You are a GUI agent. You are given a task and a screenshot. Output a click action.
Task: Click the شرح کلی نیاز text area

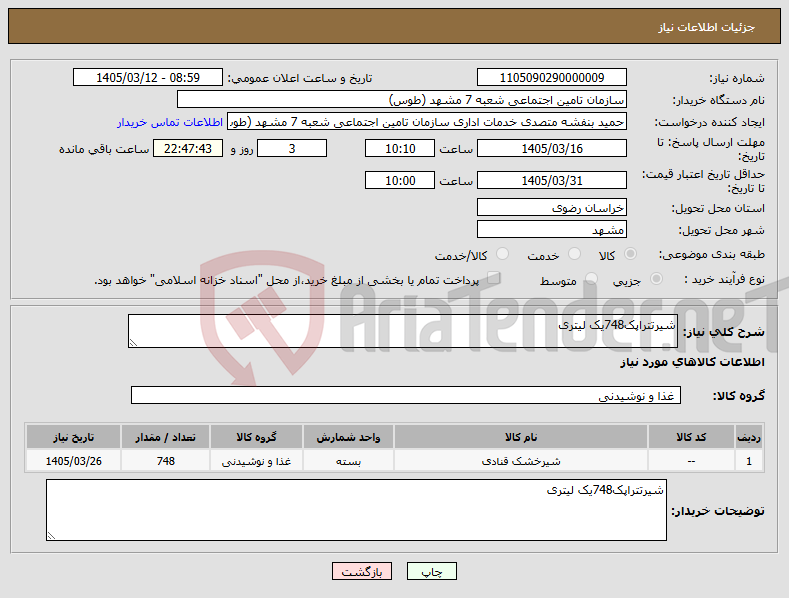point(403,331)
